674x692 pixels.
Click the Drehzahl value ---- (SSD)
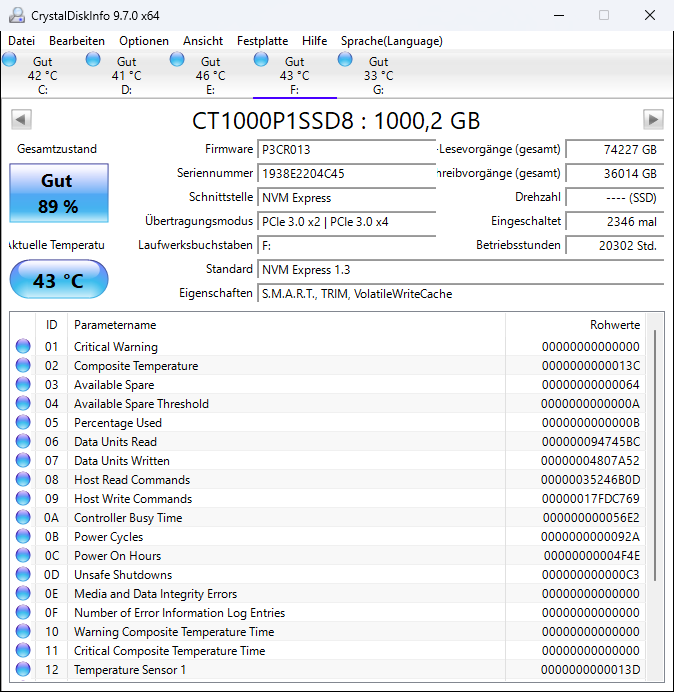coord(614,198)
